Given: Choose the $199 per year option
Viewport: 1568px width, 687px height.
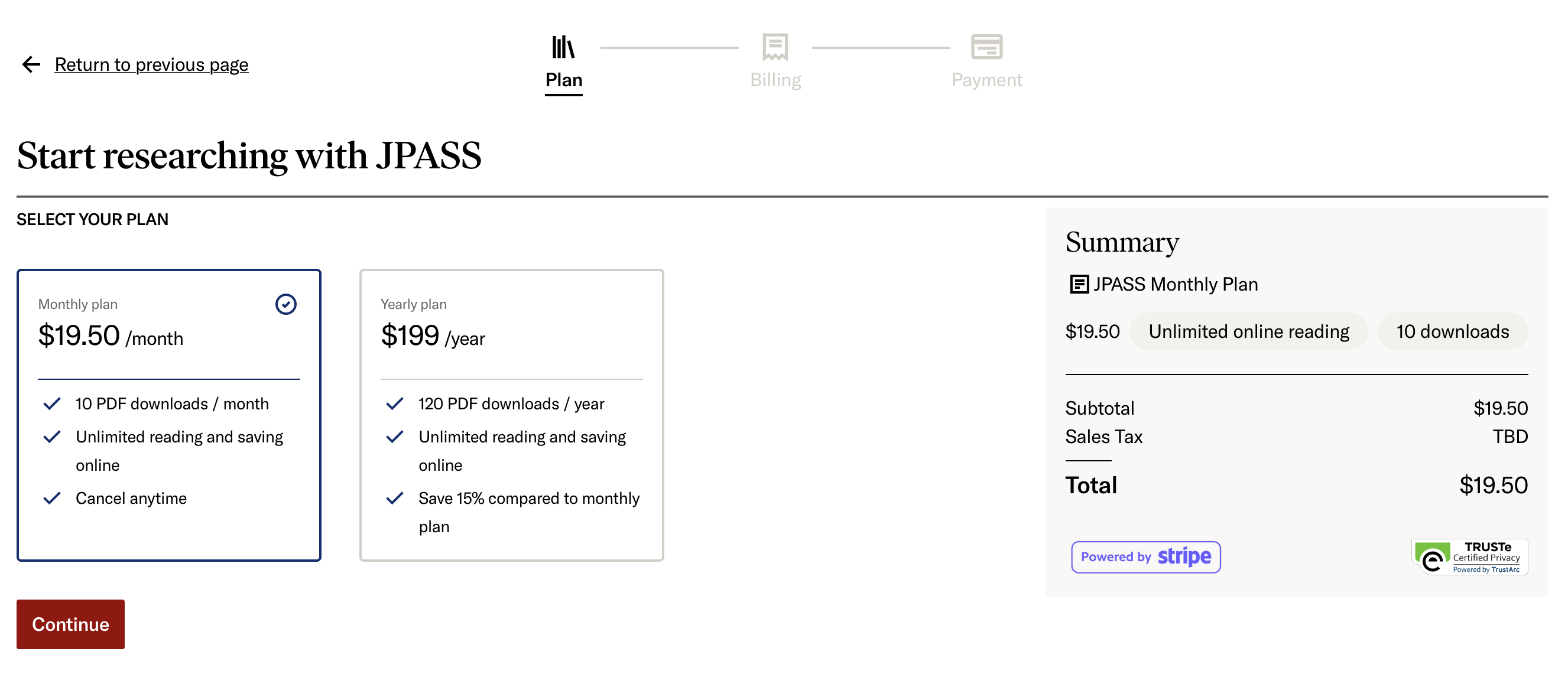Looking at the screenshot, I should click(433, 337).
